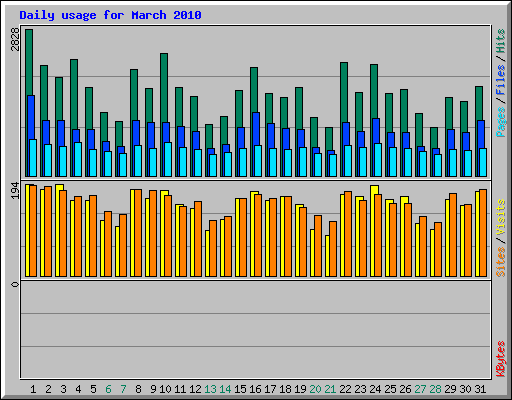Click day 31 on the x-axis

pyautogui.click(x=480, y=389)
